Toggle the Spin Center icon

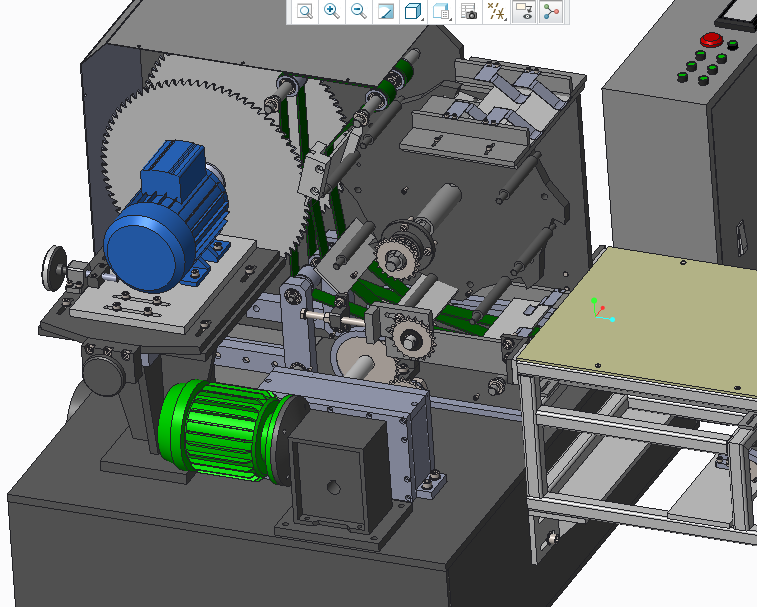[551, 11]
